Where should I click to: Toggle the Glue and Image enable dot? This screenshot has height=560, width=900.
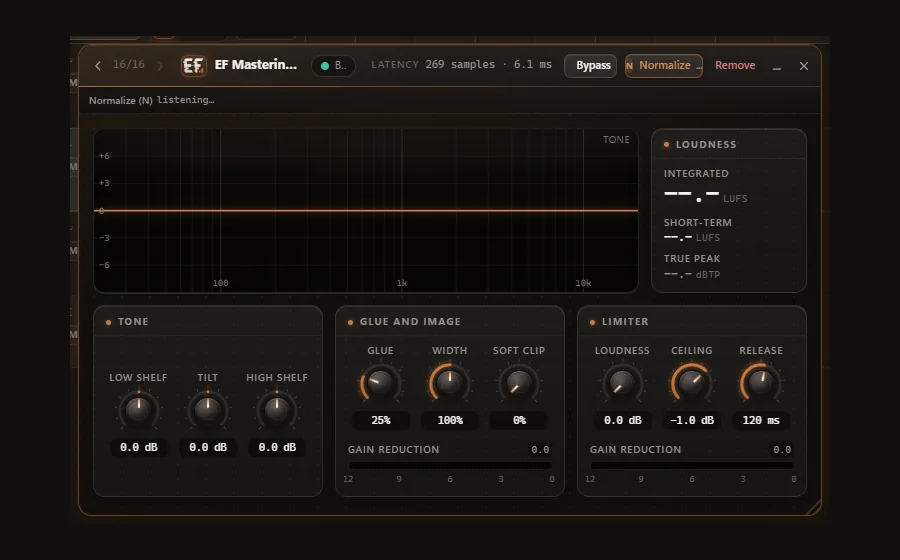point(351,322)
